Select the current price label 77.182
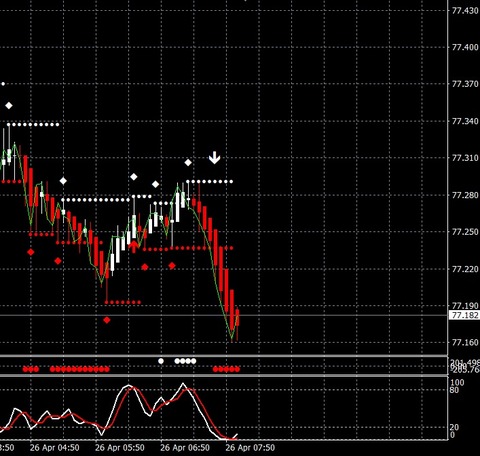This screenshot has height=456, width=480. coord(465,315)
